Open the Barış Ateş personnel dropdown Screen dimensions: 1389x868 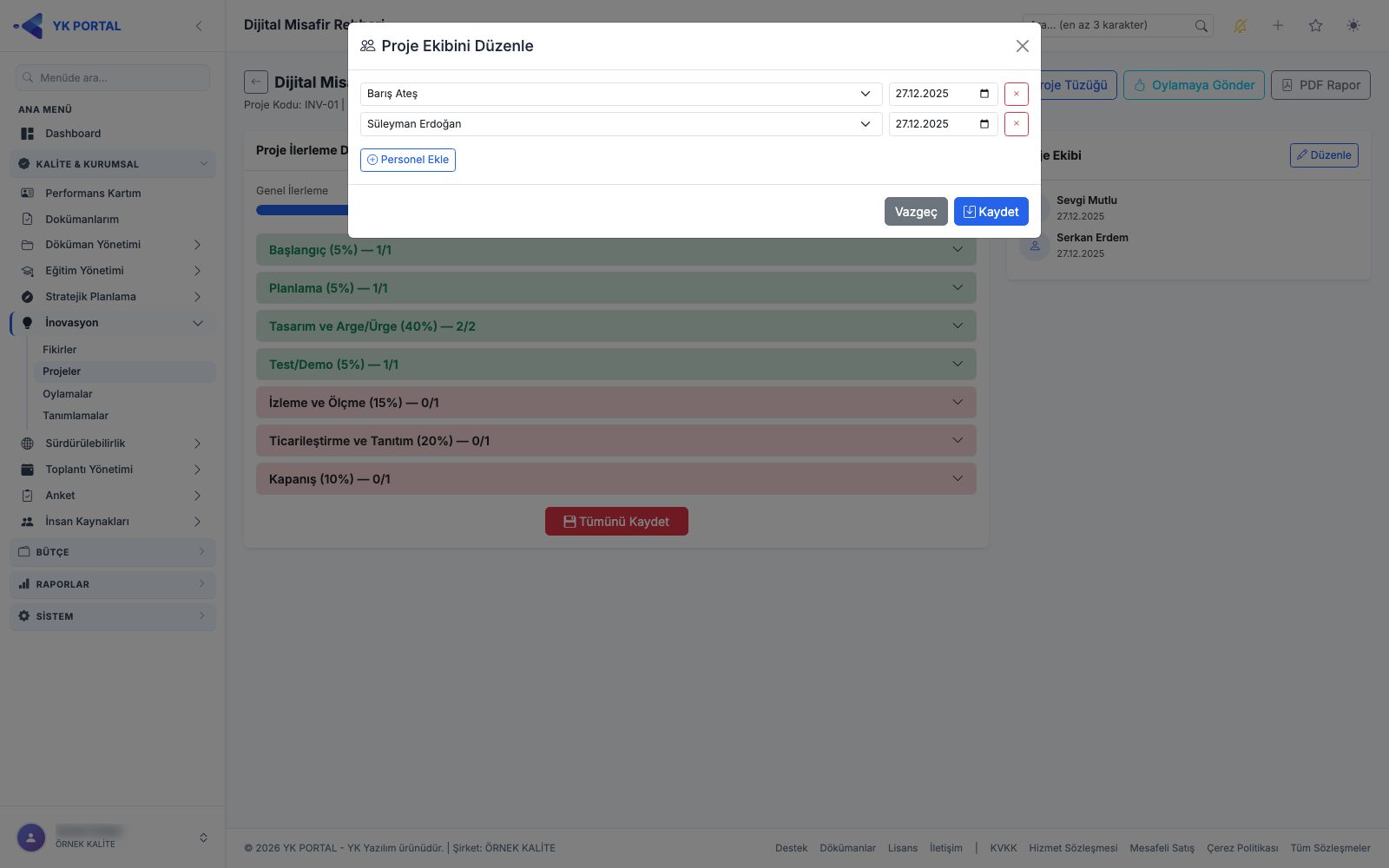pos(621,94)
